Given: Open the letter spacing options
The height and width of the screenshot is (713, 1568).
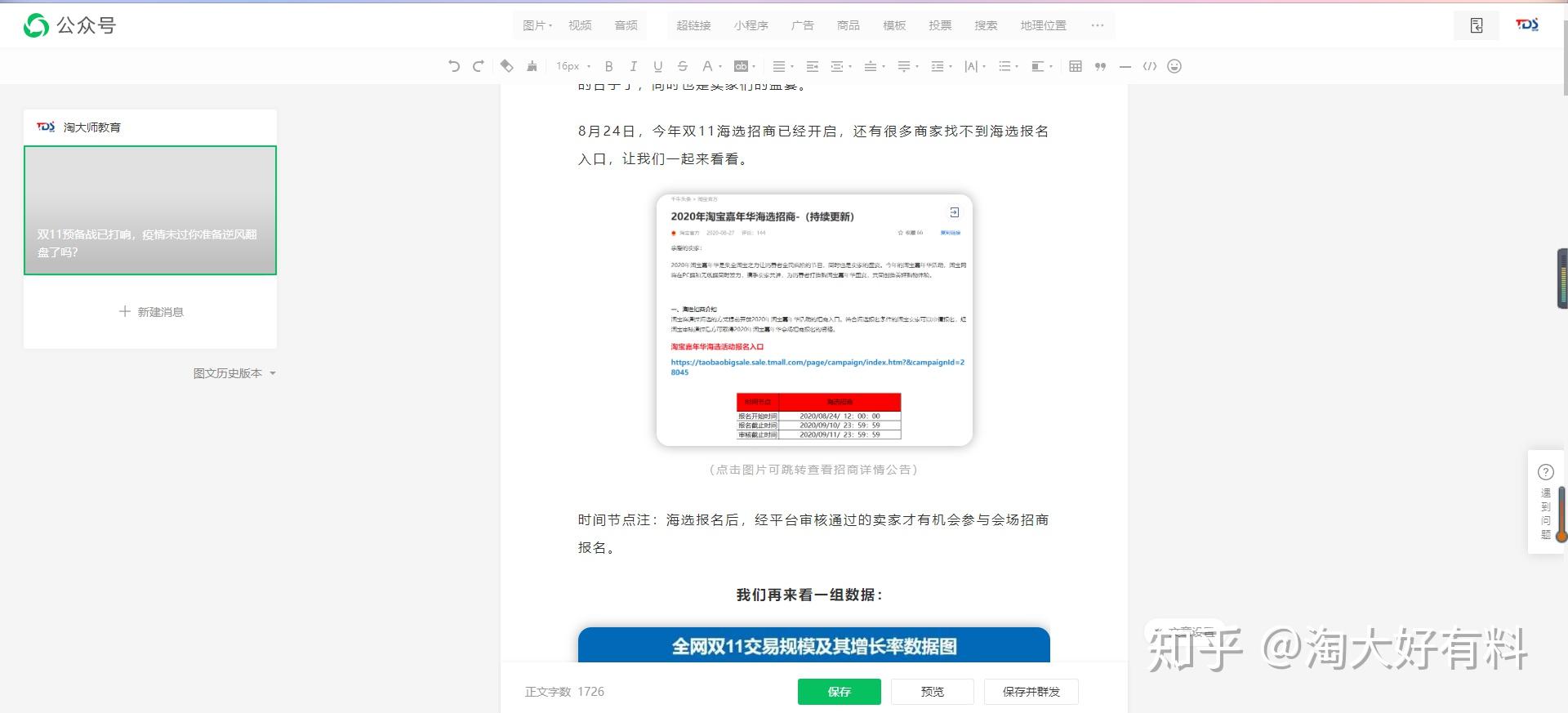Looking at the screenshot, I should 974,66.
